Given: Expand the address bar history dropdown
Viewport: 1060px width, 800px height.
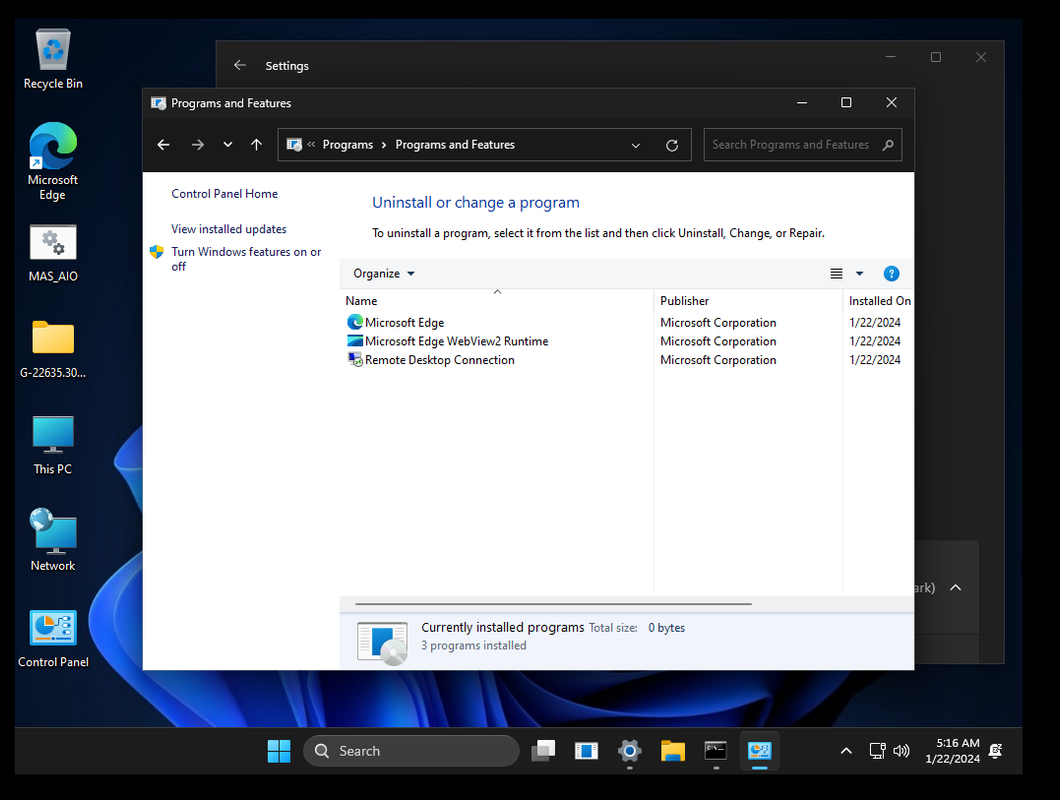Looking at the screenshot, I should [635, 145].
